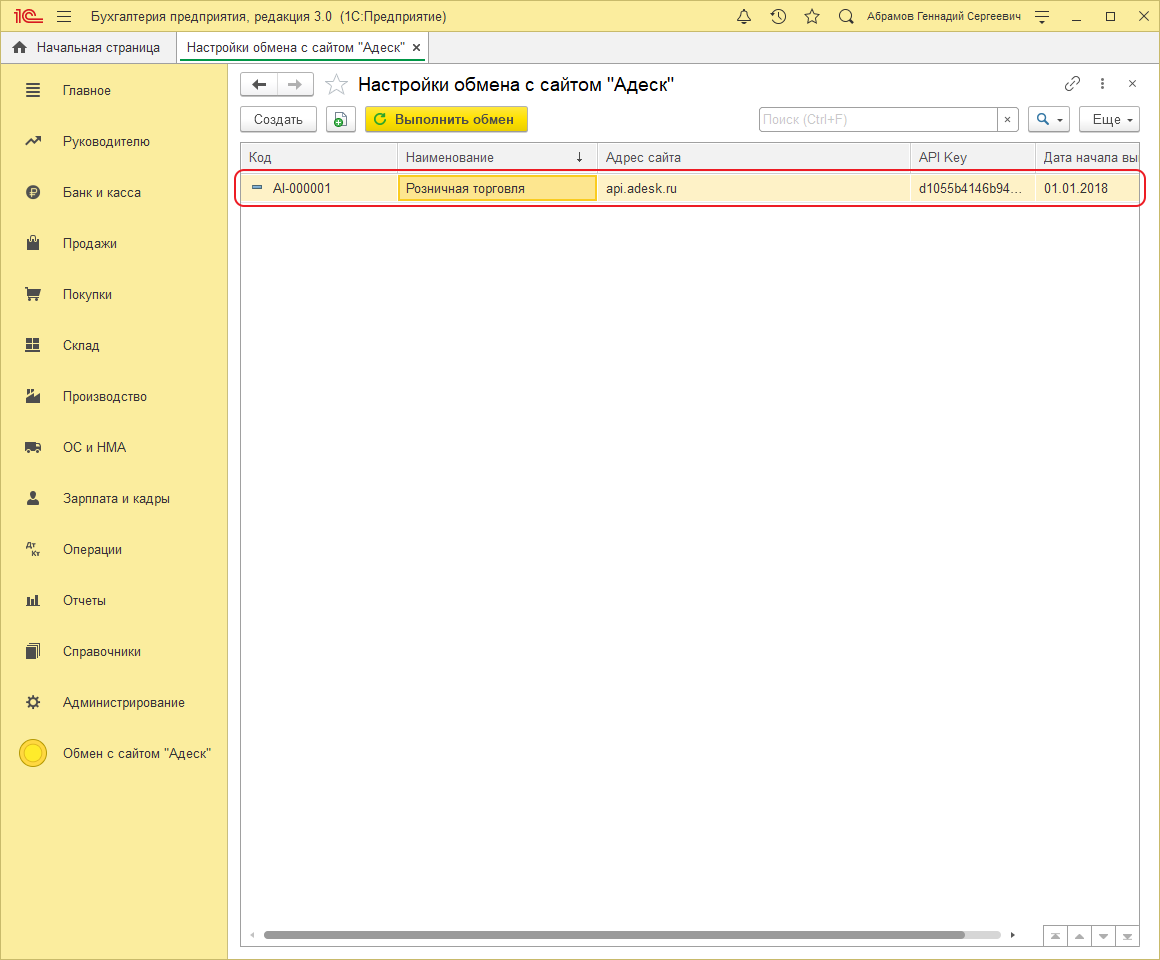Click the horizontal scrollbar thumb
Viewport: 1160px width, 960px height.
pos(614,935)
